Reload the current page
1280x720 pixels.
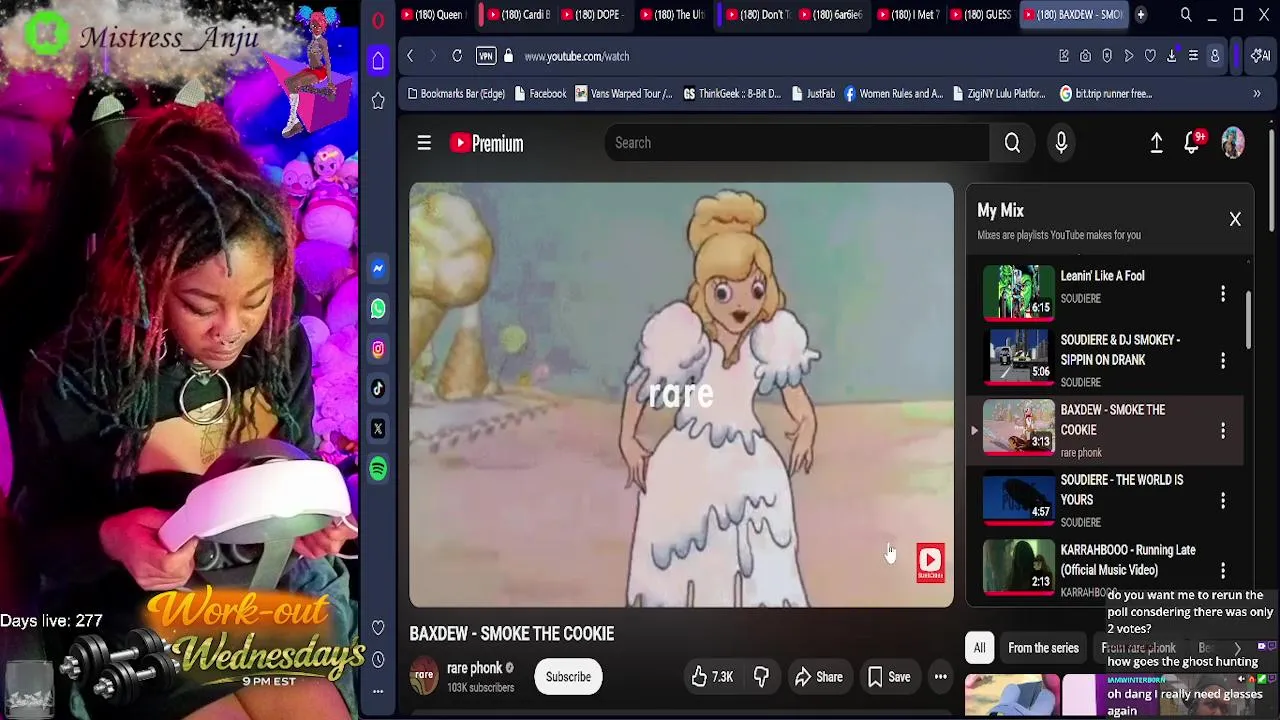pyautogui.click(x=457, y=56)
